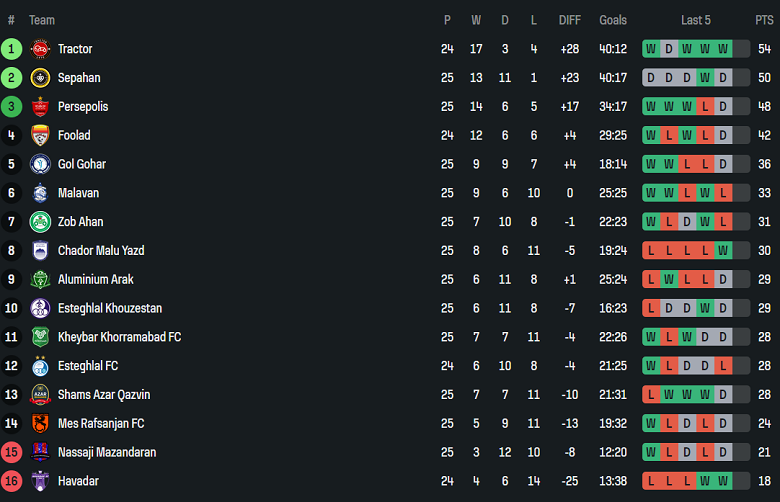Screen dimensions: 780x502
Task: Click the Esteghlal FC crest
Action: pyautogui.click(x=40, y=366)
